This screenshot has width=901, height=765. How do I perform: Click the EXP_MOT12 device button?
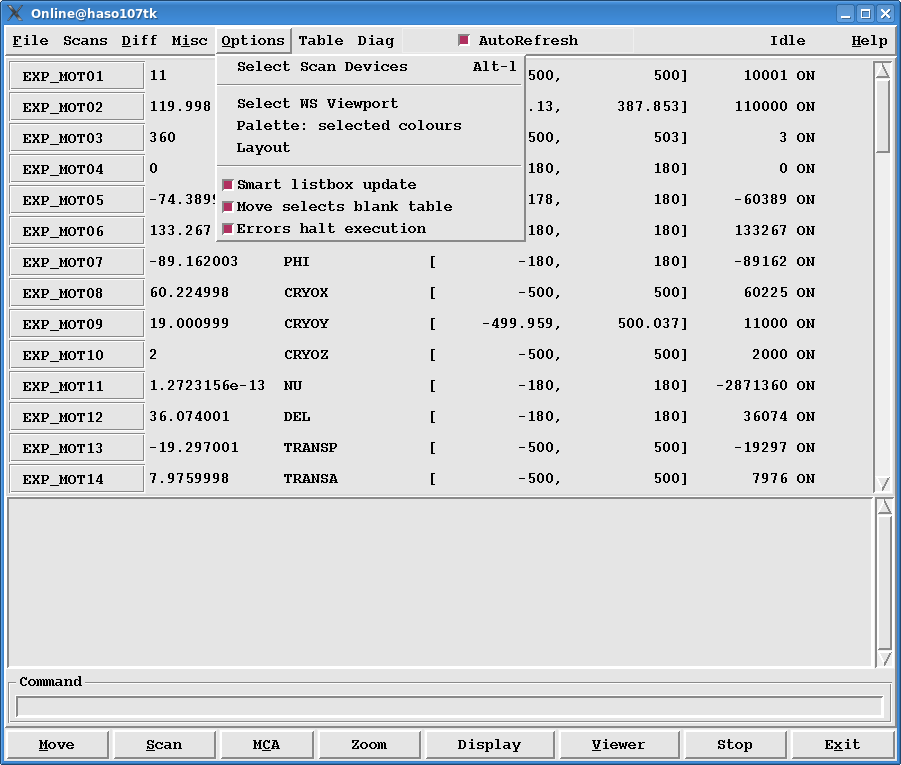pyautogui.click(x=76, y=417)
